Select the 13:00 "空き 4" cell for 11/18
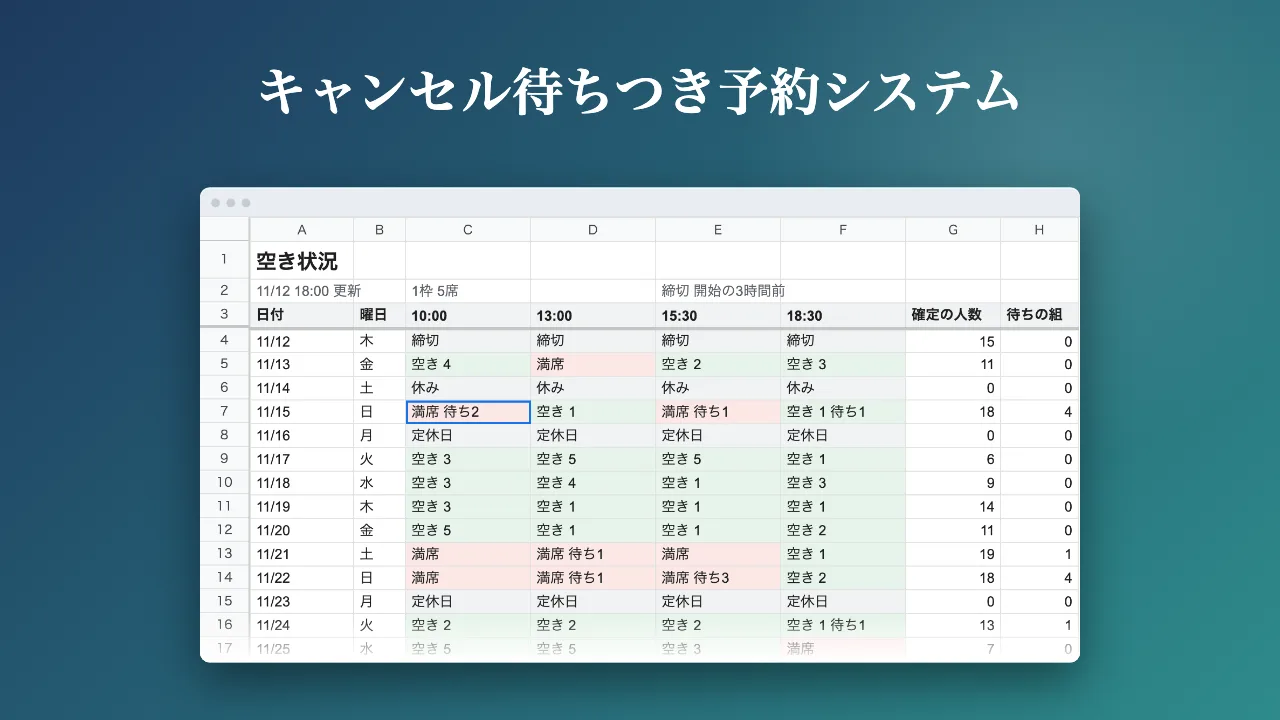 coord(593,483)
